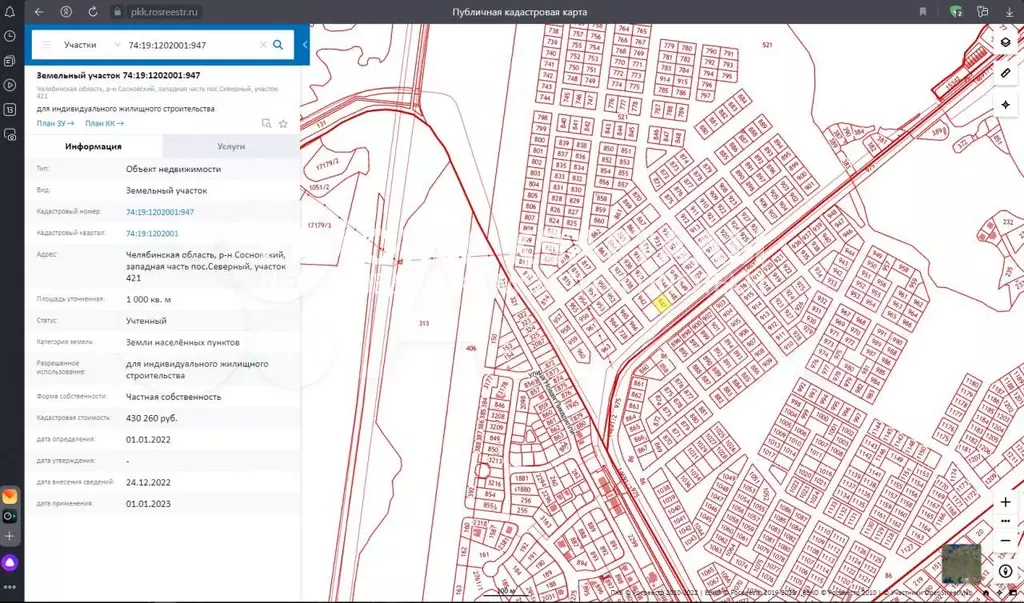
Task: Open the extensions puzzle icon
Action: (983, 12)
